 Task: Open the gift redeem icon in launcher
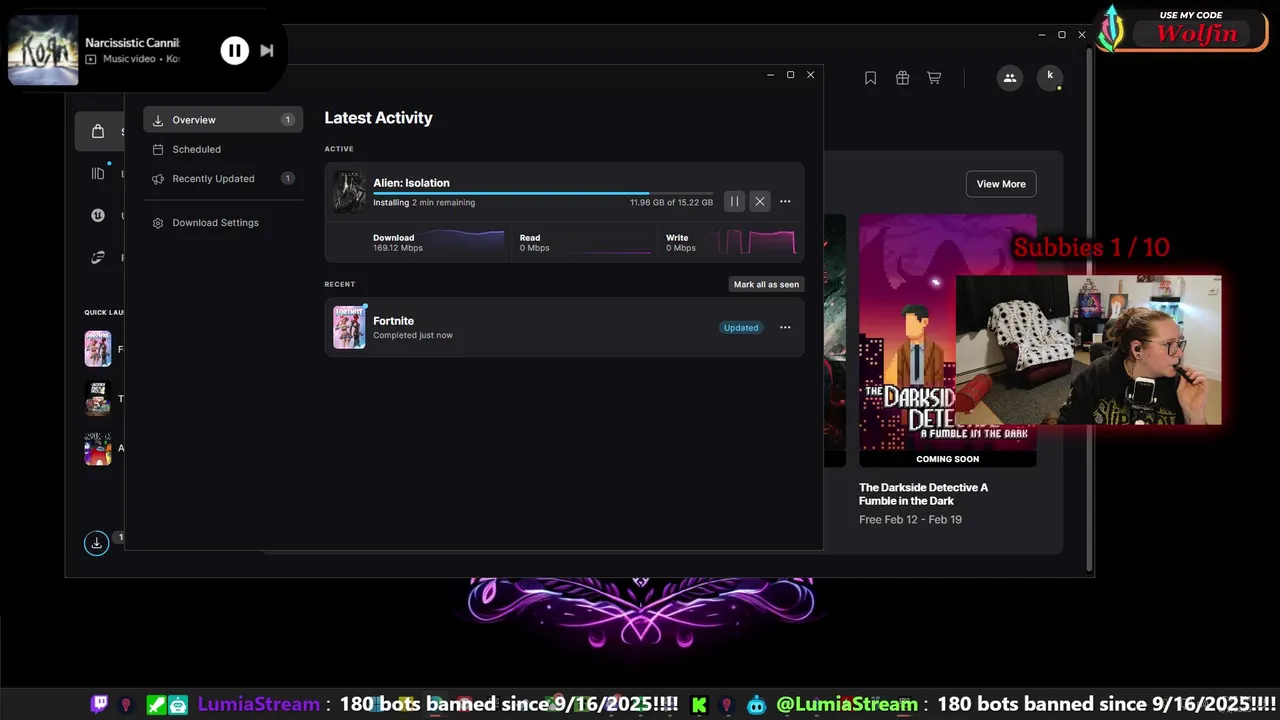[x=902, y=78]
